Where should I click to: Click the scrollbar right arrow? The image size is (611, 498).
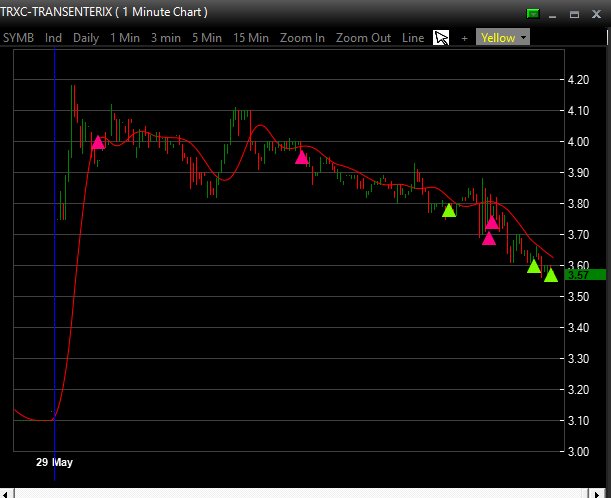[597, 493]
